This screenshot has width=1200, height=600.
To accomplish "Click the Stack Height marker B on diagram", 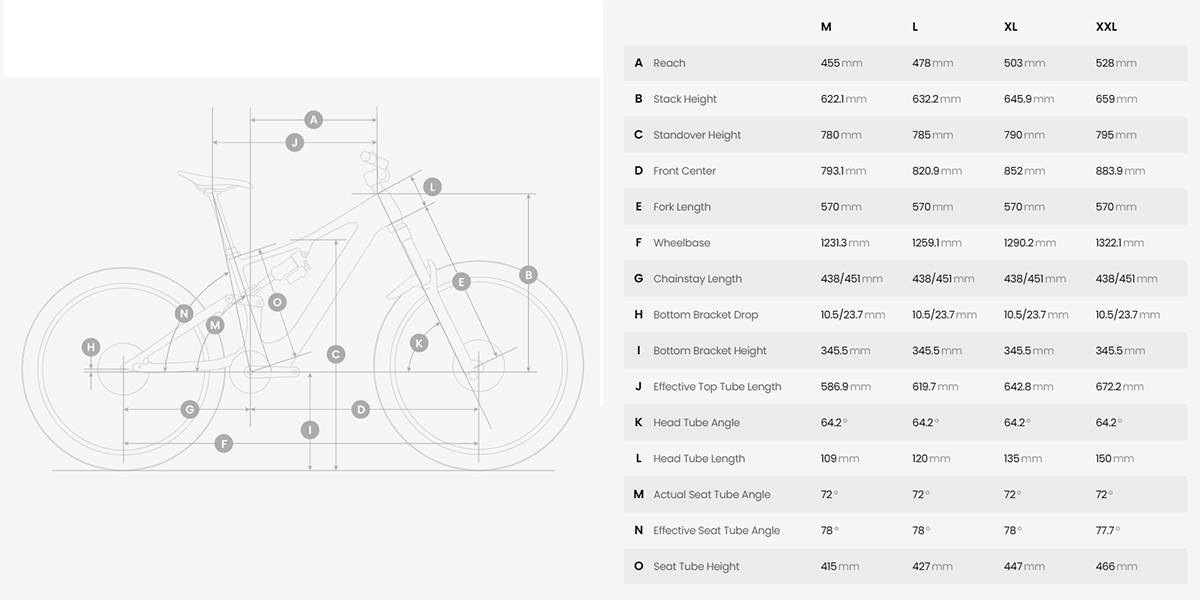I will coord(529,275).
